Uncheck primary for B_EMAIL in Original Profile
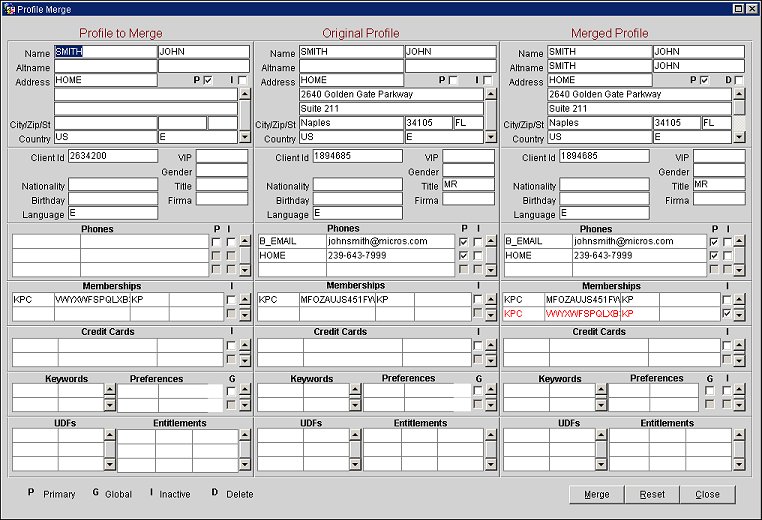 (463, 242)
